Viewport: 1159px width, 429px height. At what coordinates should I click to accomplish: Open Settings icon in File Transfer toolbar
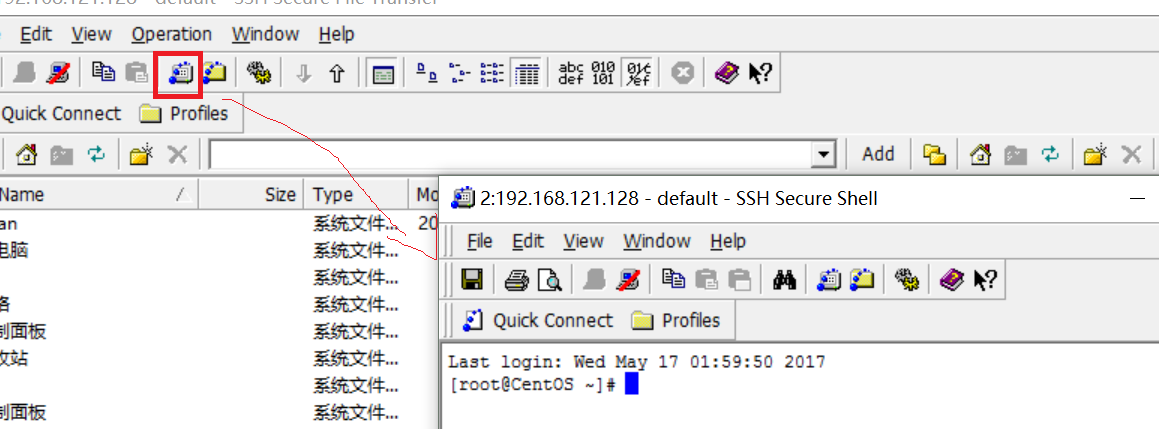(x=259, y=72)
